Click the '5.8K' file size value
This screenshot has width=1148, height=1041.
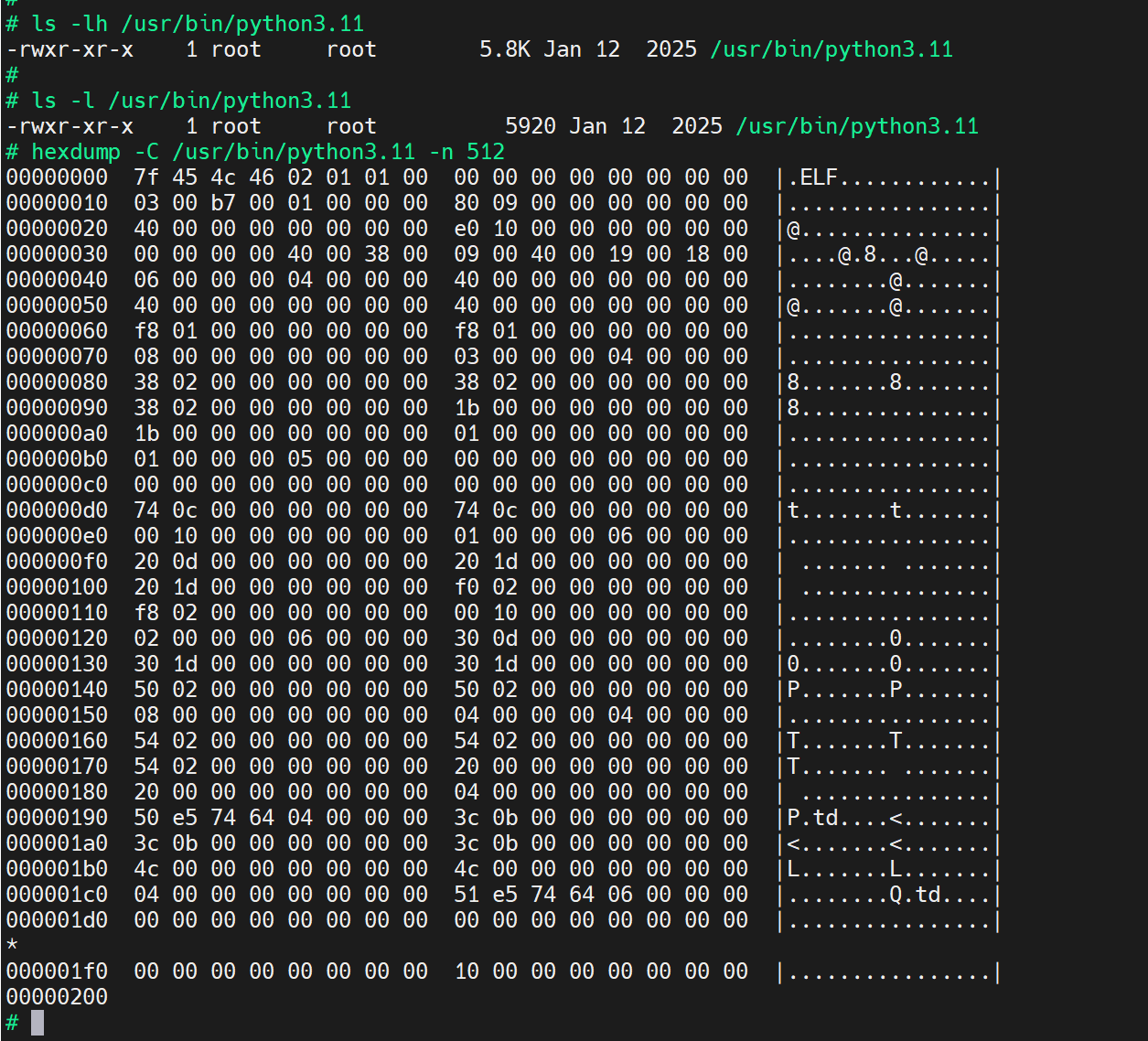coord(505,49)
